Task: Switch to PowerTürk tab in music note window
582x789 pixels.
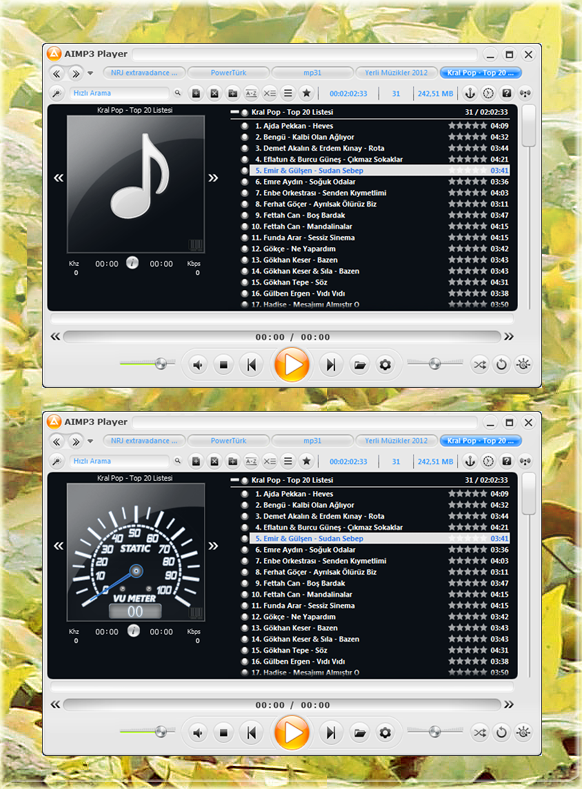Action: [x=228, y=73]
